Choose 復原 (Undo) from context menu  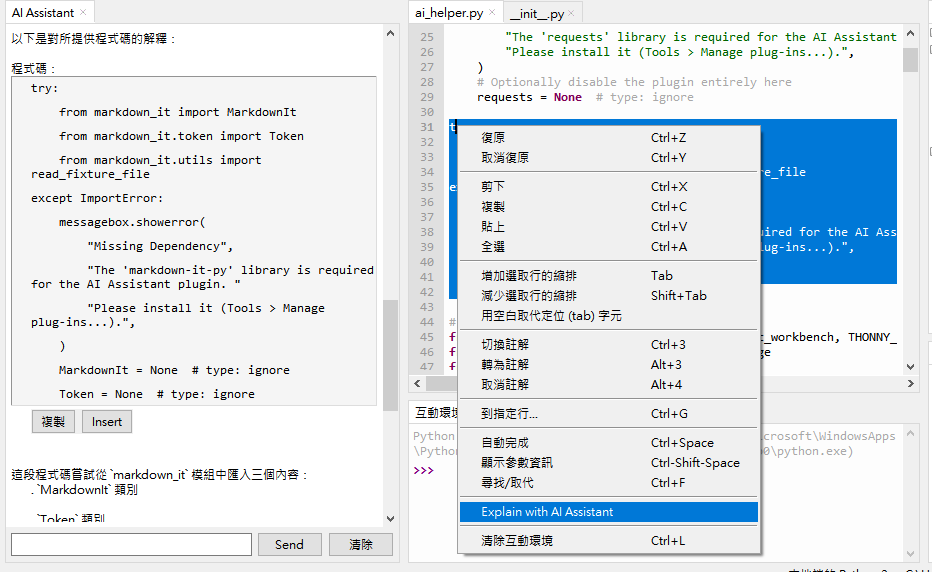(493, 138)
